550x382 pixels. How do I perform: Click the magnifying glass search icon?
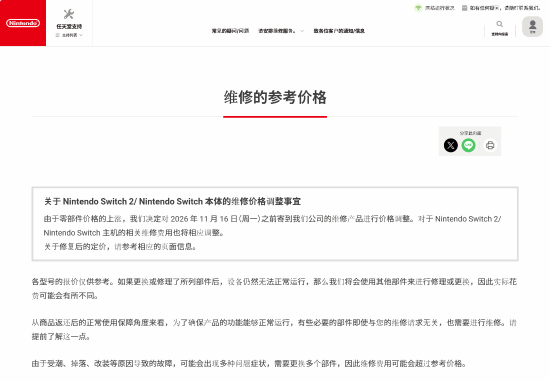pyautogui.click(x=499, y=24)
